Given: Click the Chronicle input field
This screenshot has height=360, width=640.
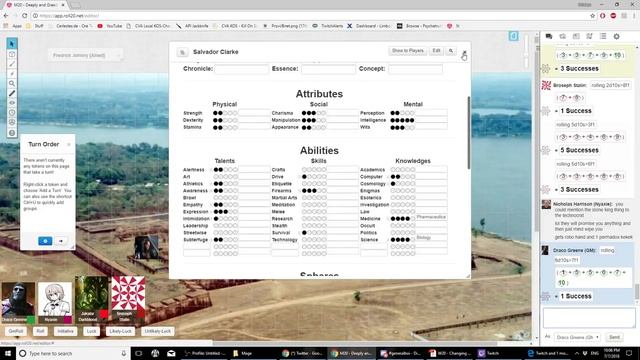Looking at the screenshot, I should pos(242,69).
